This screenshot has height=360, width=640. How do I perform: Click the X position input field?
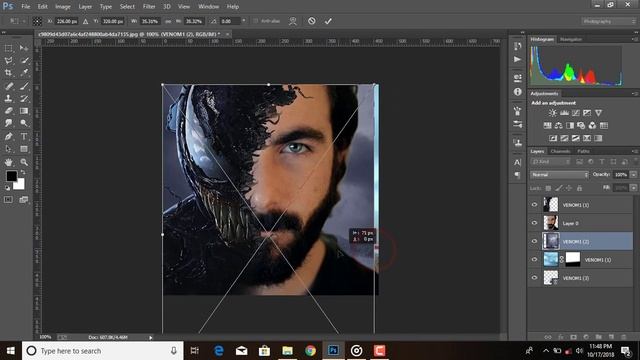[x=67, y=21]
